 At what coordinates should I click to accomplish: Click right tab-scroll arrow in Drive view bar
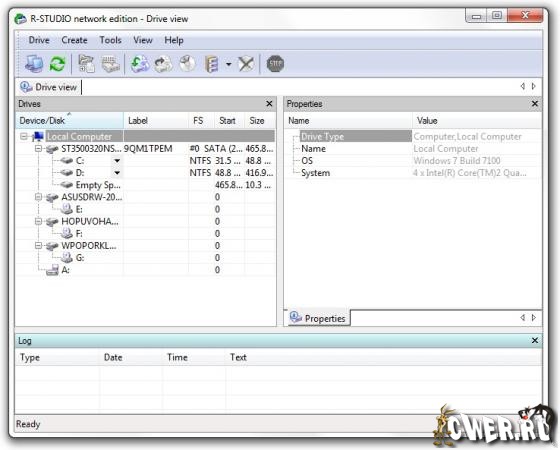pyautogui.click(x=534, y=86)
